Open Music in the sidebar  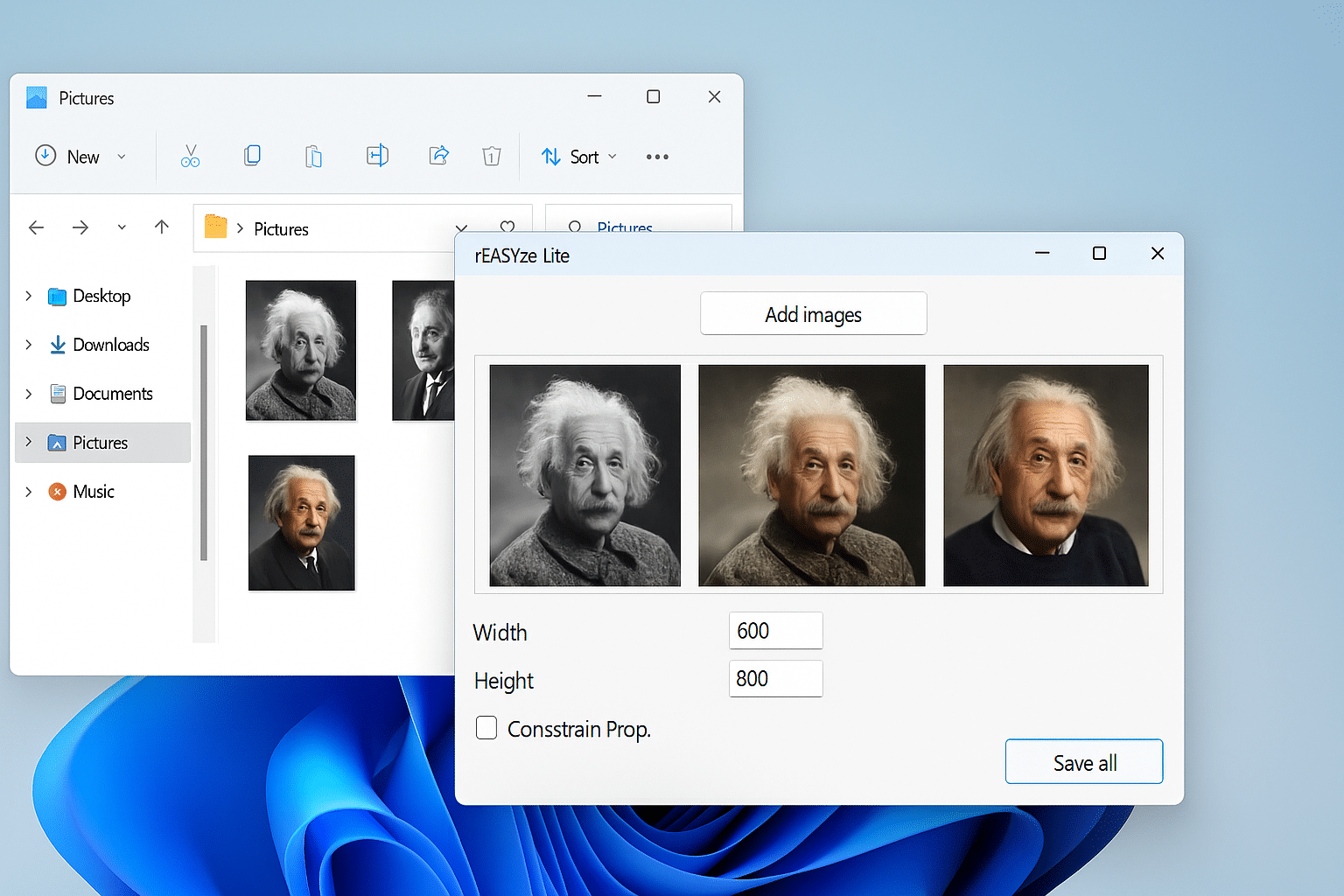tap(94, 492)
